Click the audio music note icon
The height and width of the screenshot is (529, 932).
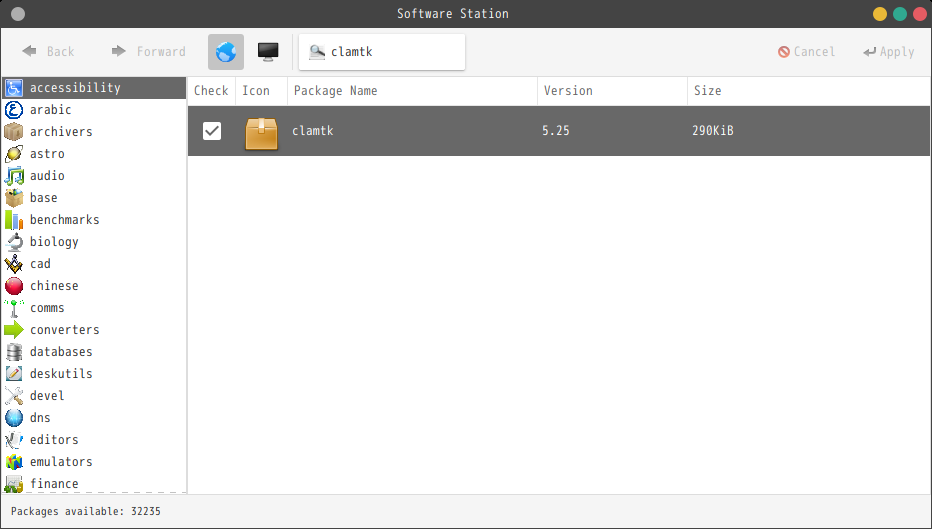click(x=14, y=176)
